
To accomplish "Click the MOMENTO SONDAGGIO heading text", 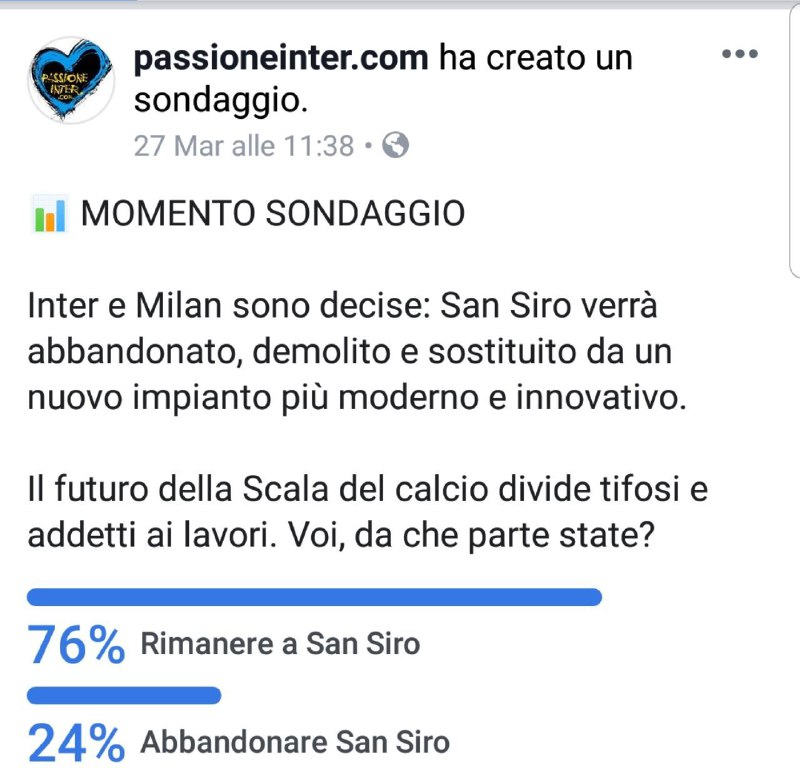I will click(272, 214).
